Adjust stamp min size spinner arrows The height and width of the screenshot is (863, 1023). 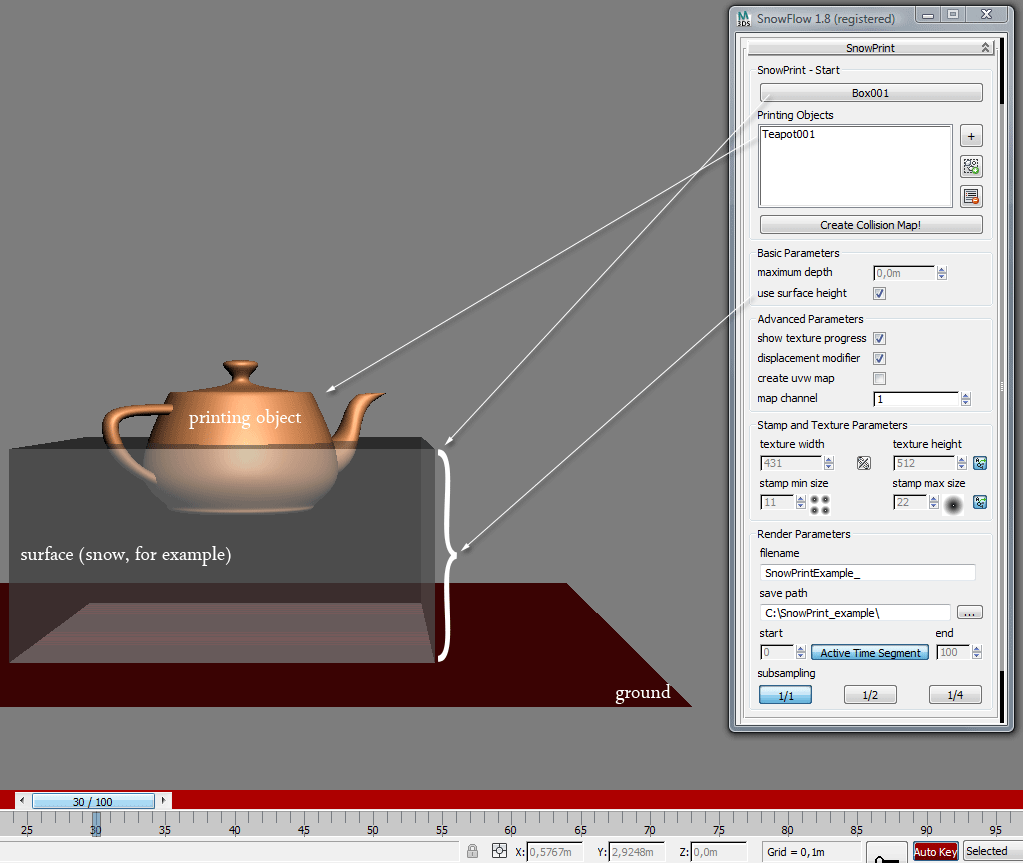(x=801, y=502)
